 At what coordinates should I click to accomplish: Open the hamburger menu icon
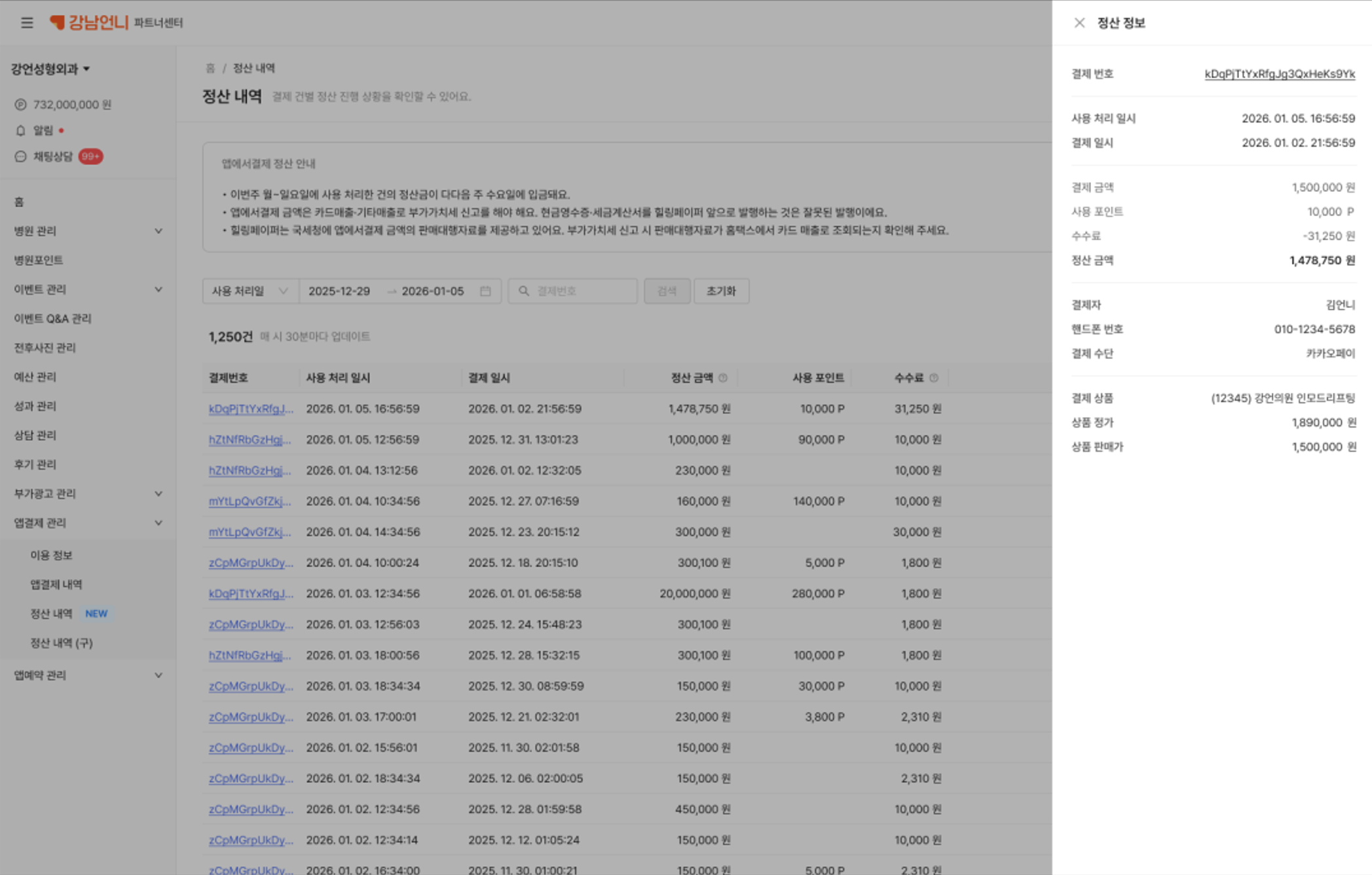point(27,23)
